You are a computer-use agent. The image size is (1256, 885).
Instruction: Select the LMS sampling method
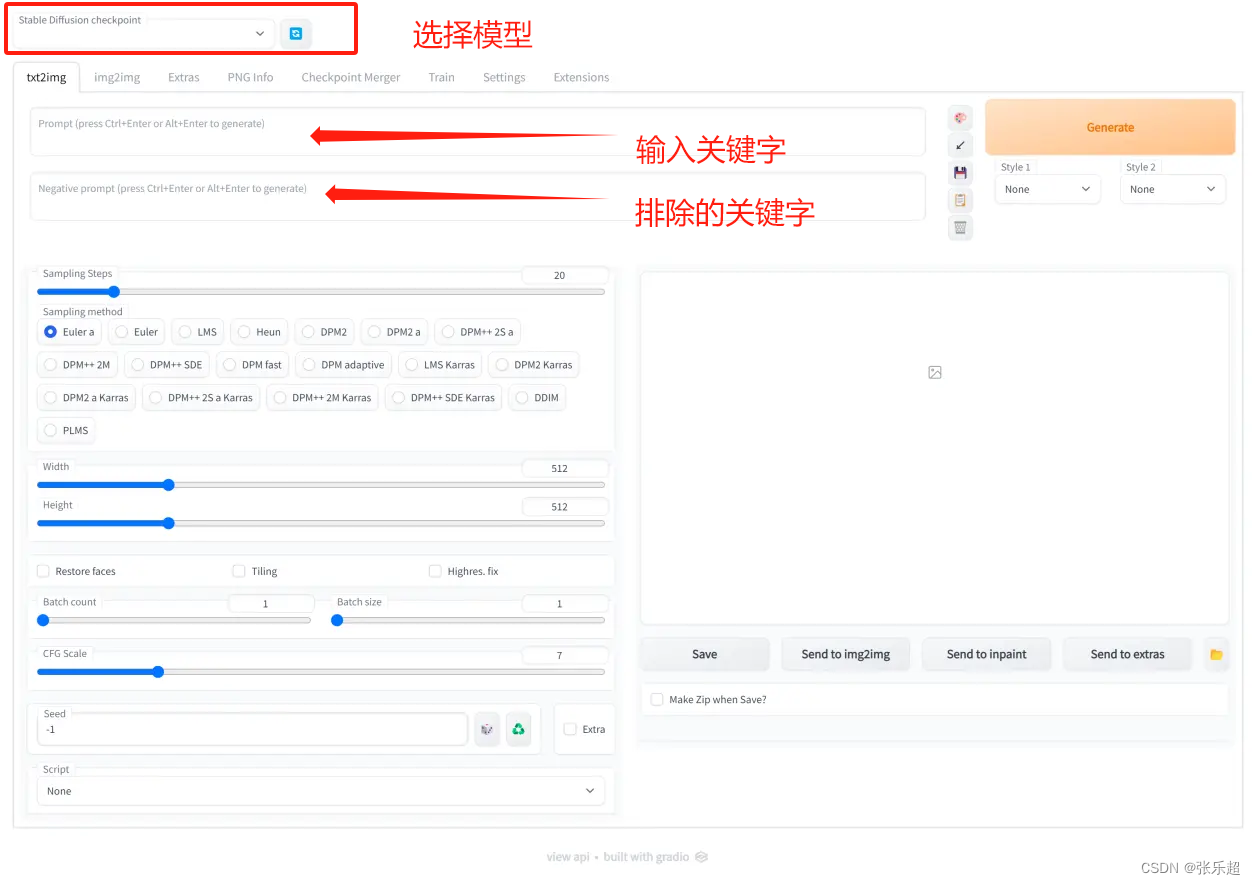pyautogui.click(x=197, y=332)
